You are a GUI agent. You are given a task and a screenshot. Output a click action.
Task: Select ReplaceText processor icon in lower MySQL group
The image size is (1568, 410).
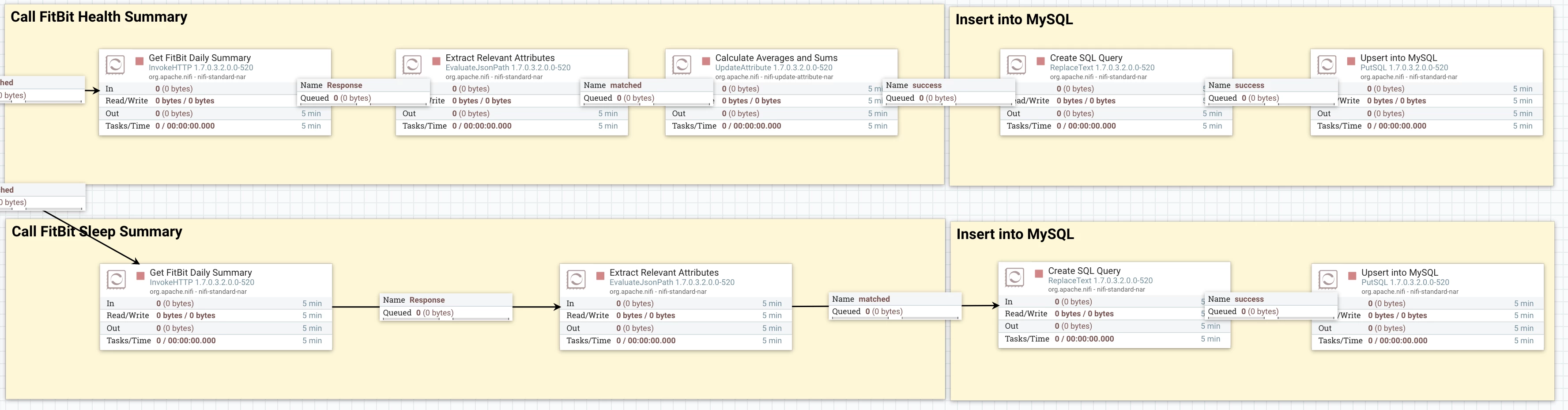[x=1015, y=278]
